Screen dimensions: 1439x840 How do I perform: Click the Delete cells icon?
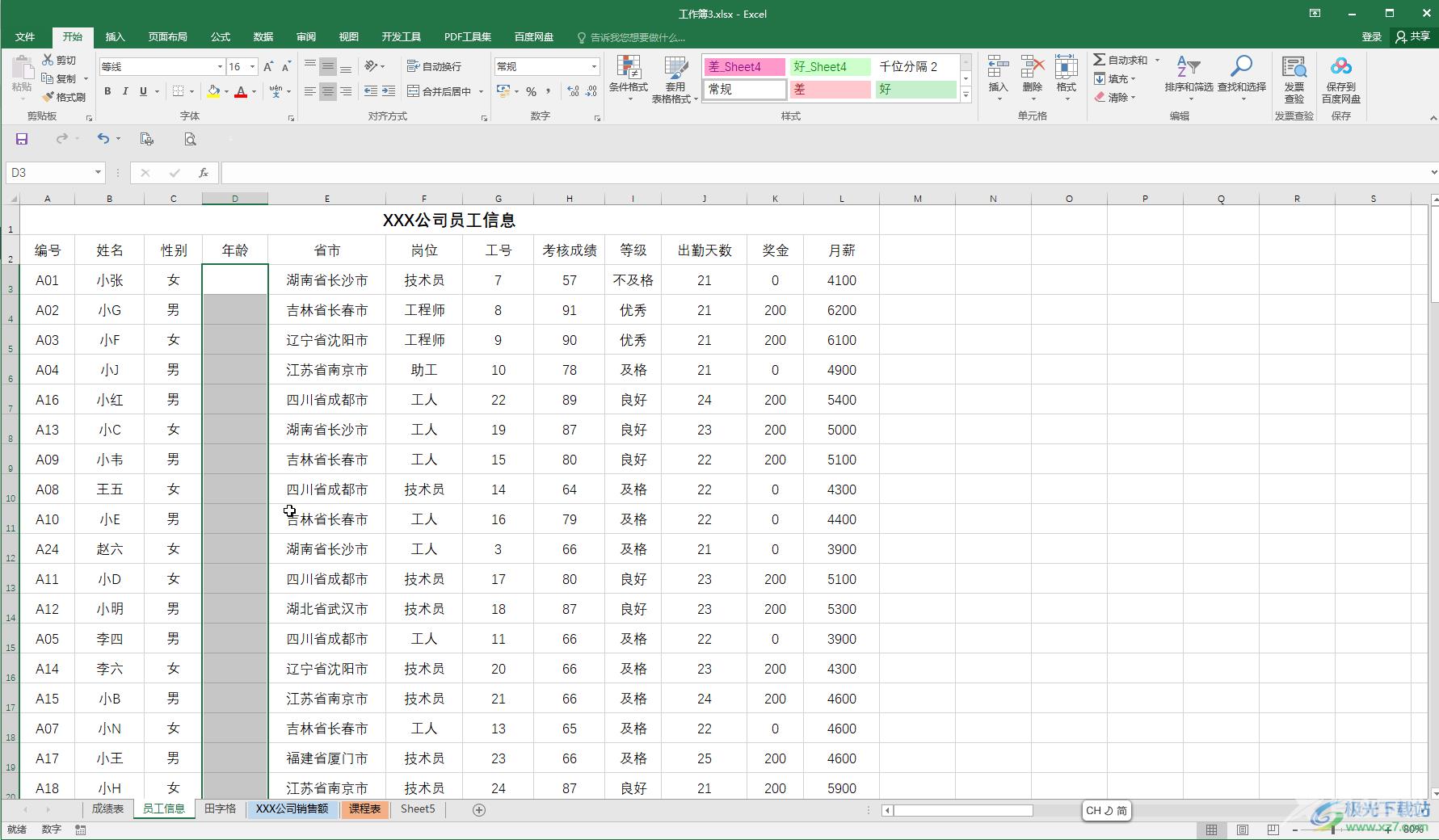(1033, 68)
